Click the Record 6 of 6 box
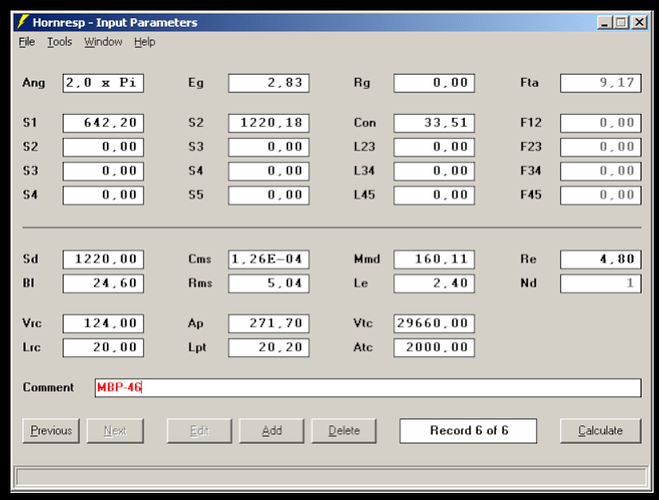This screenshot has height=500, width=659. [468, 431]
